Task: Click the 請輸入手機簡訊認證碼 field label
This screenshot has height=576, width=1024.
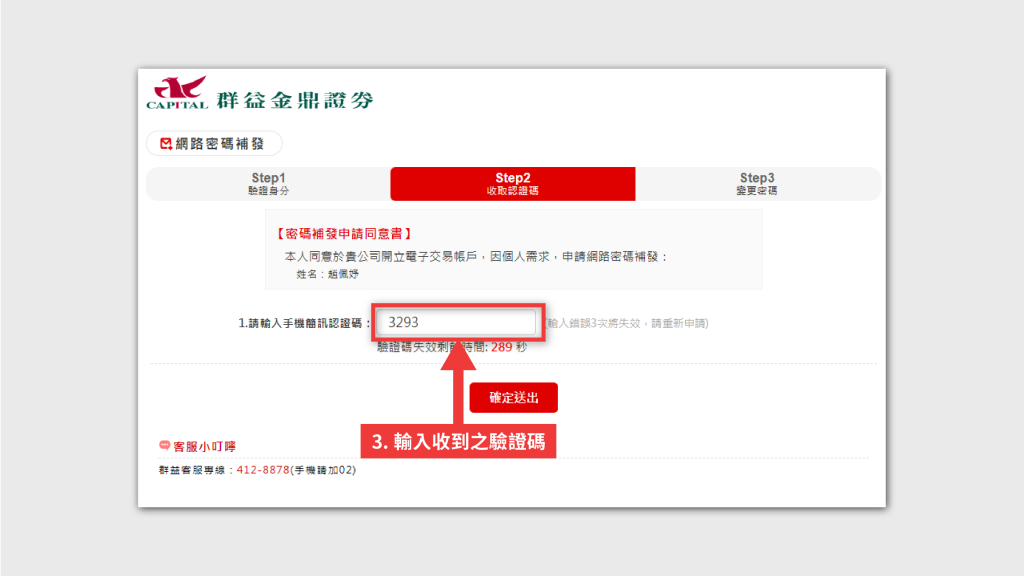Action: coord(304,323)
